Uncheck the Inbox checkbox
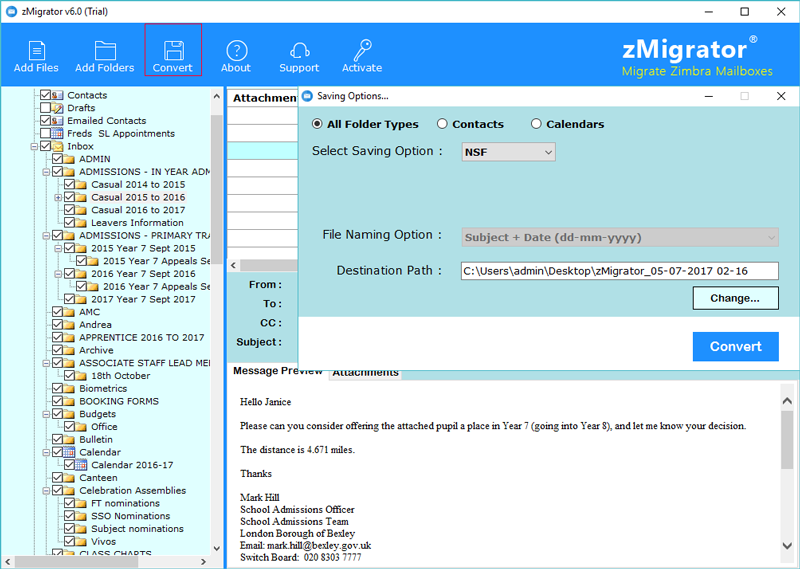This screenshot has width=800, height=569. tap(45, 146)
